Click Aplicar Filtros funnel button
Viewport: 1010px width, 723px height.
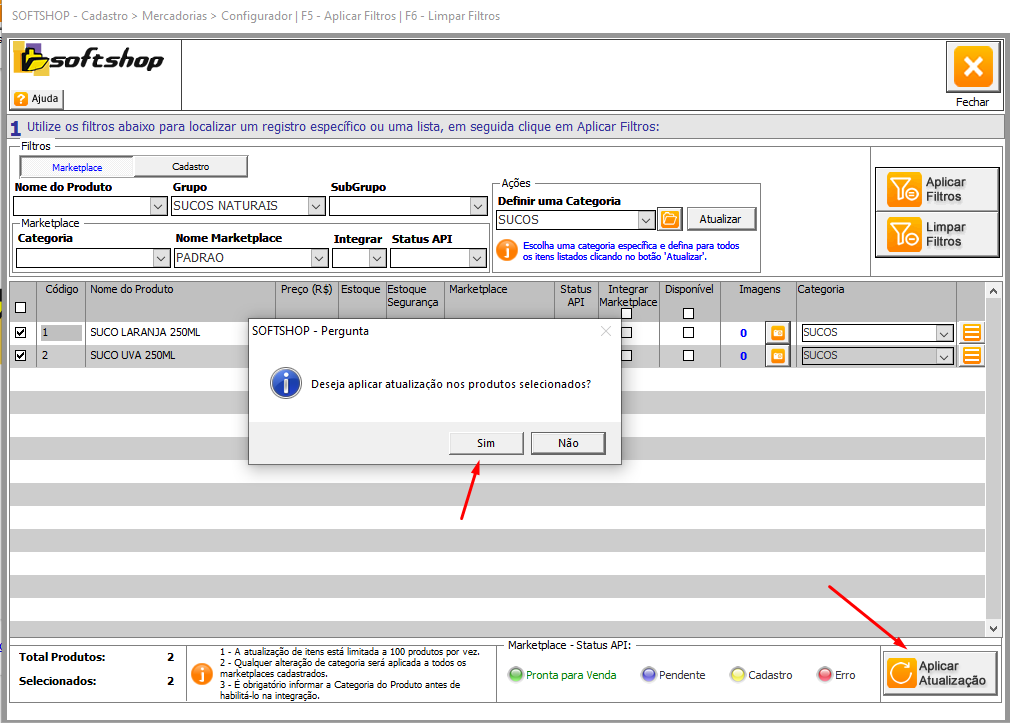click(x=936, y=189)
